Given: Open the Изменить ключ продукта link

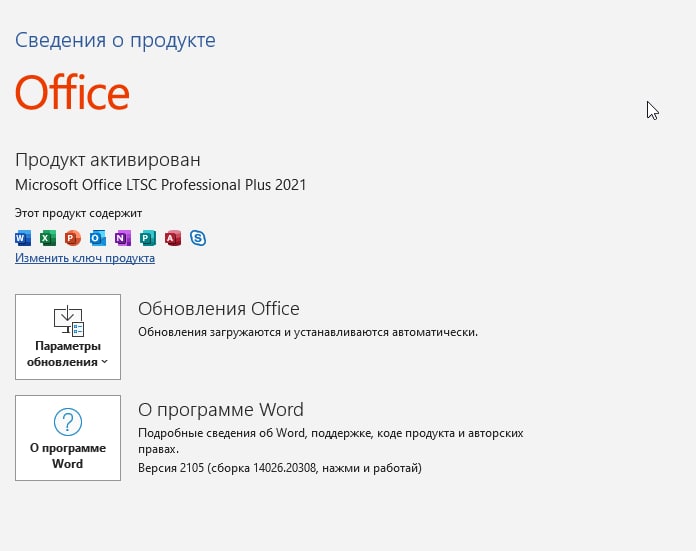Looking at the screenshot, I should (85, 258).
